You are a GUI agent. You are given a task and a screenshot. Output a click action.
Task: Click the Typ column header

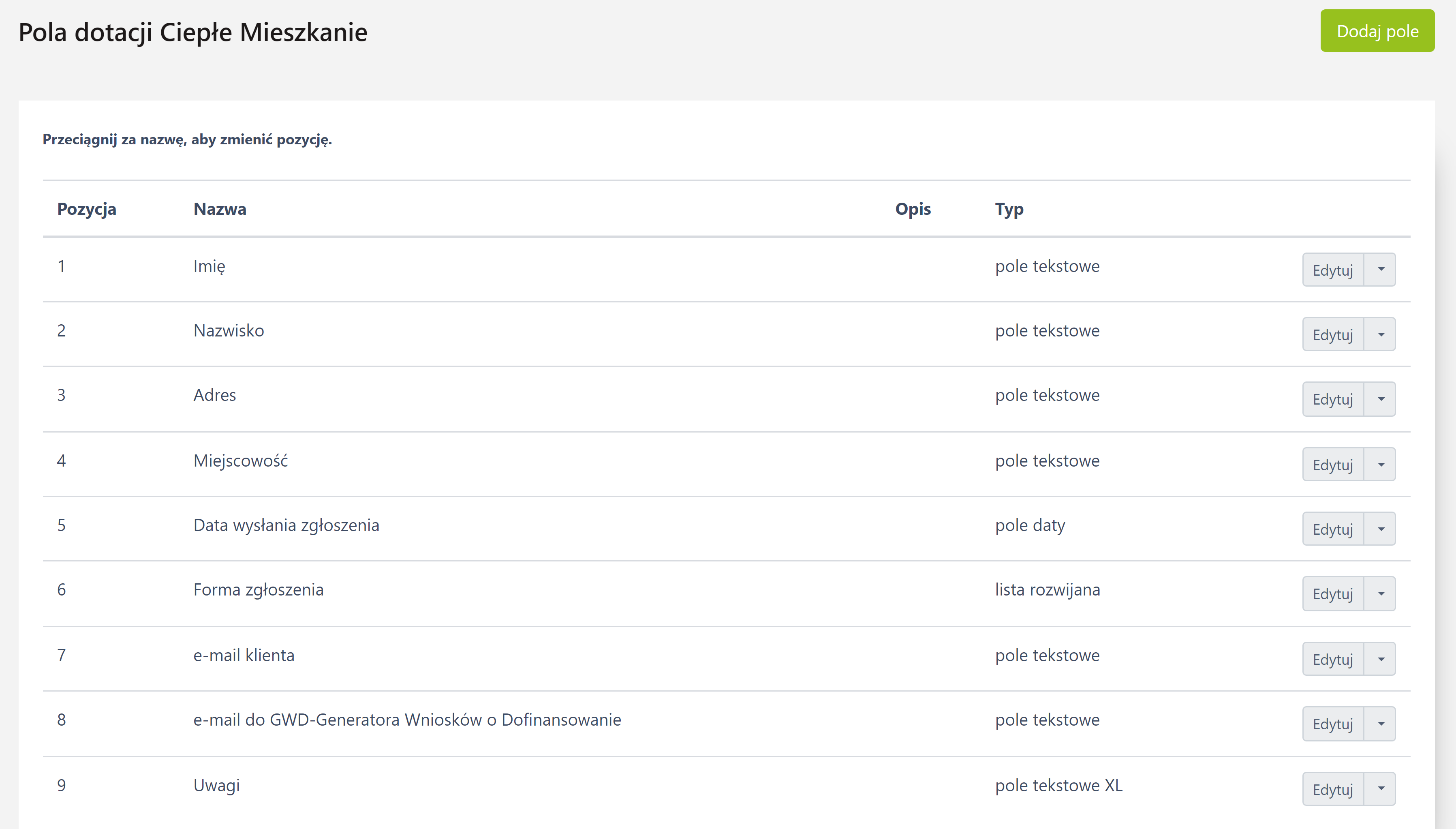[x=1009, y=209]
